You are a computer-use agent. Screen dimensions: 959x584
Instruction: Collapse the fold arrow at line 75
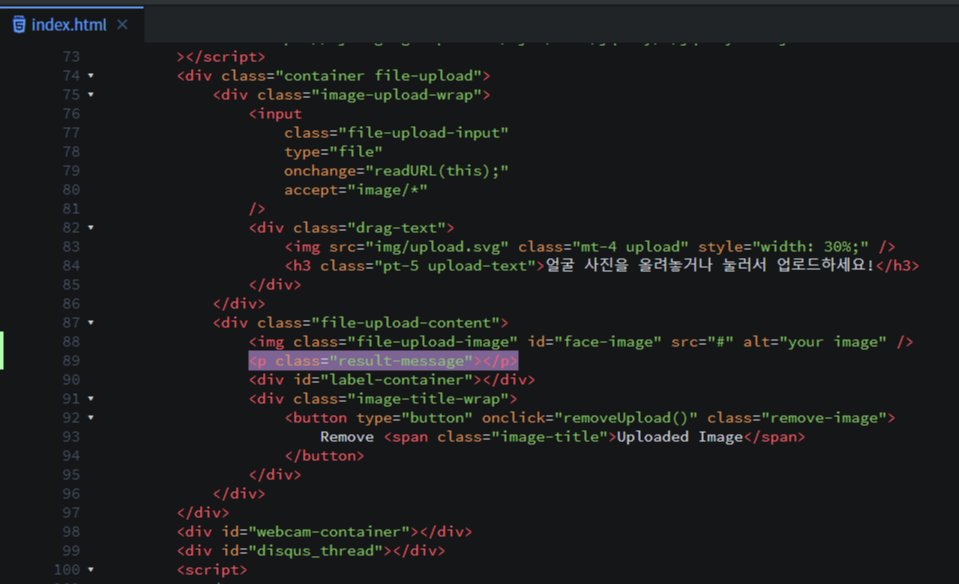click(x=91, y=95)
